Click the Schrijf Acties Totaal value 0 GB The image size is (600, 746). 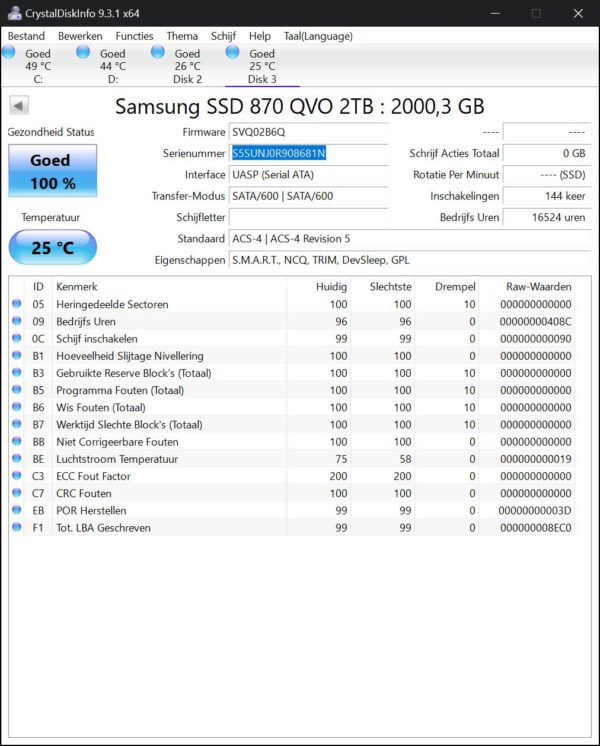(x=547, y=153)
